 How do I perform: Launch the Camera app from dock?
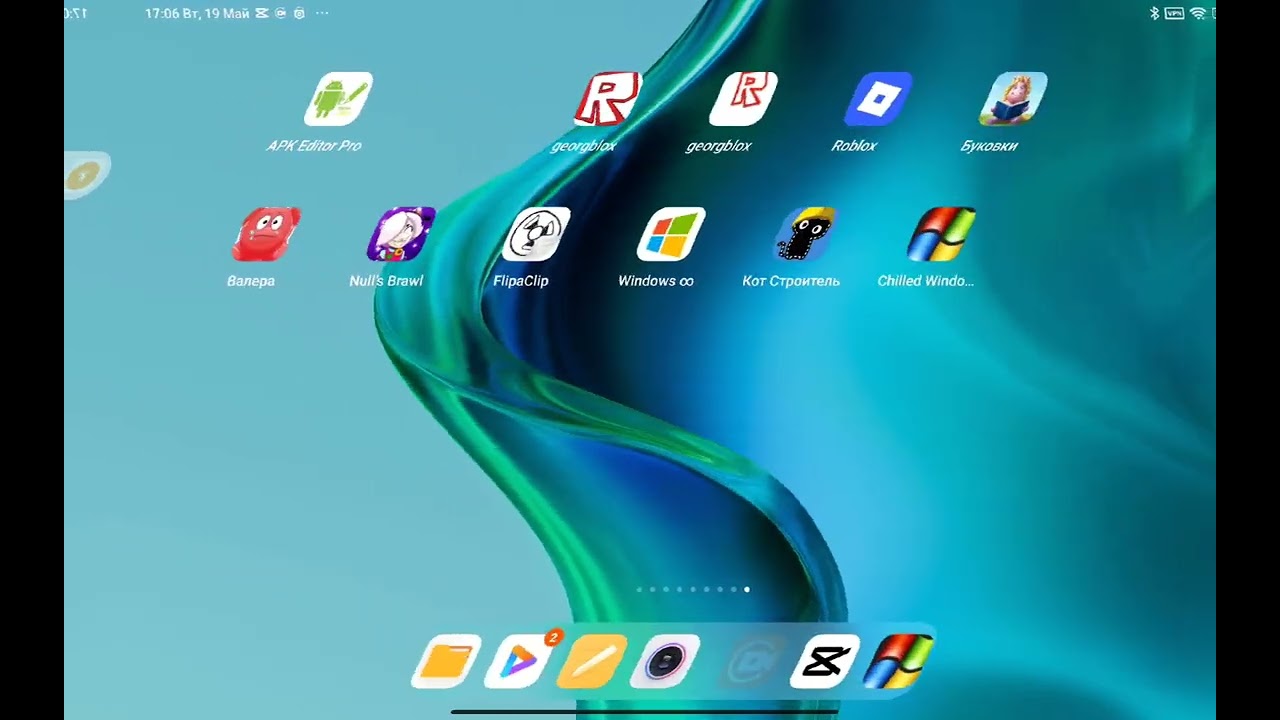click(x=665, y=661)
